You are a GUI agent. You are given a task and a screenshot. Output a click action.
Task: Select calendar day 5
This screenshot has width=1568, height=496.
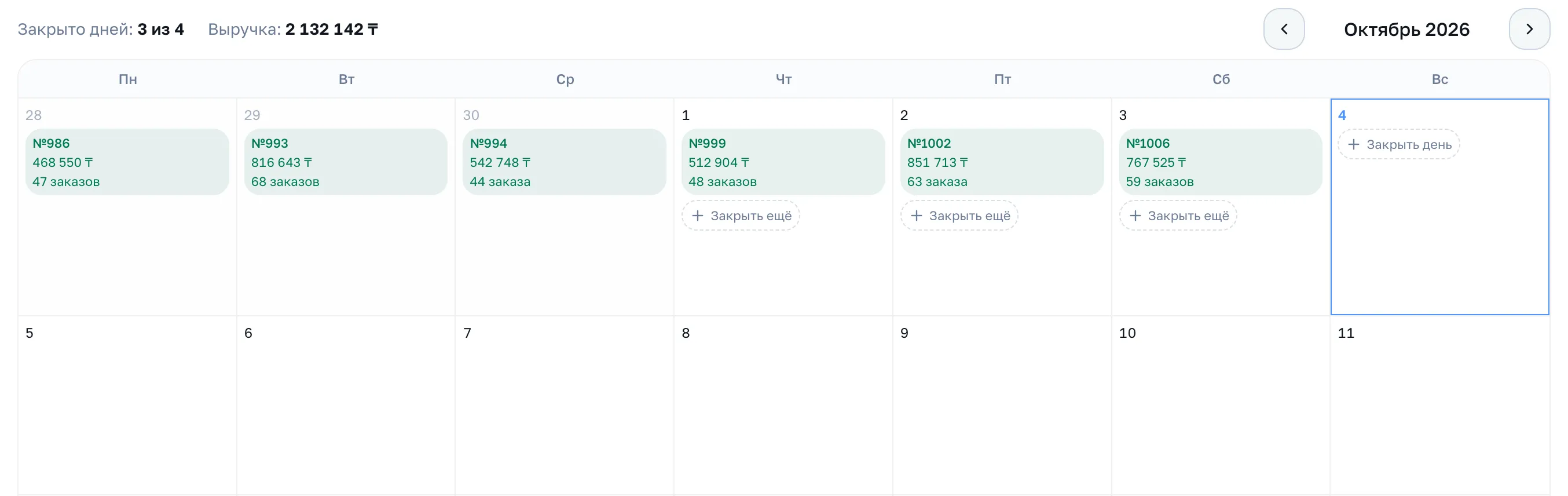pos(127,405)
